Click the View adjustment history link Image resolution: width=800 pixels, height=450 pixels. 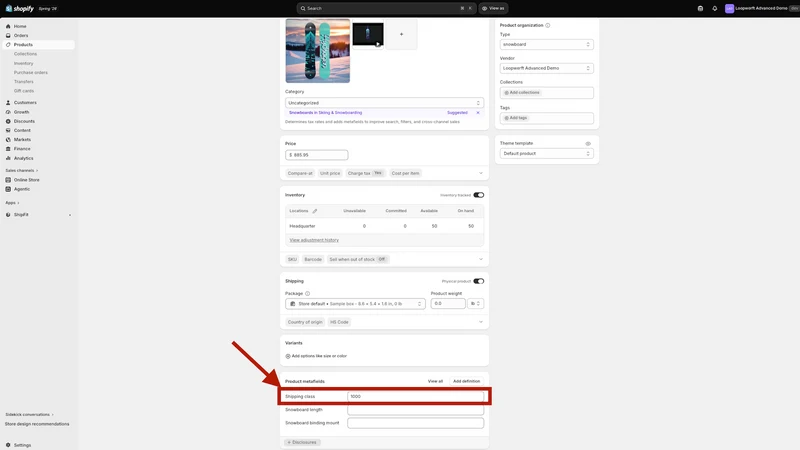314,240
